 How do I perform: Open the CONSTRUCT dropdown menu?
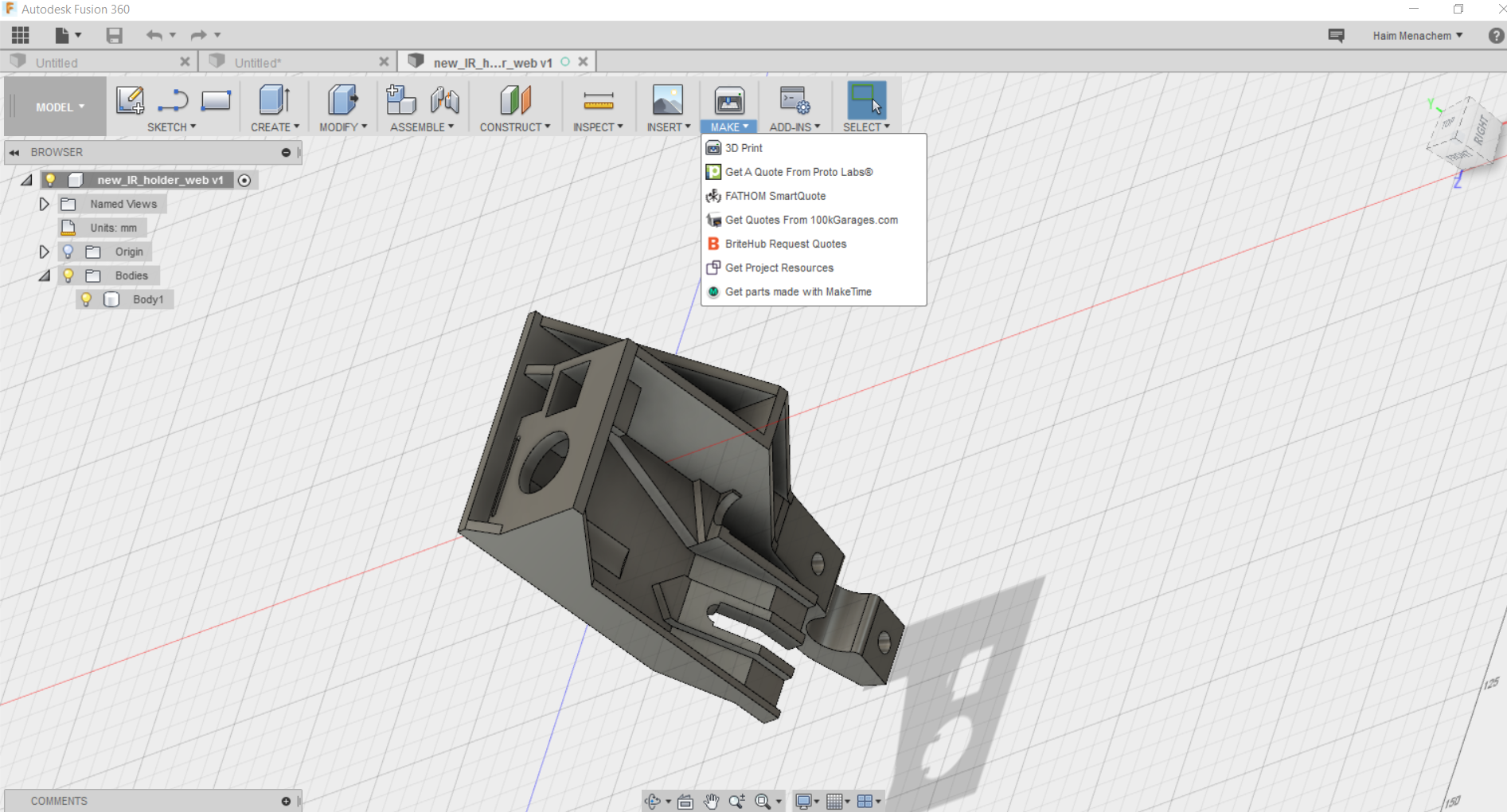[515, 127]
